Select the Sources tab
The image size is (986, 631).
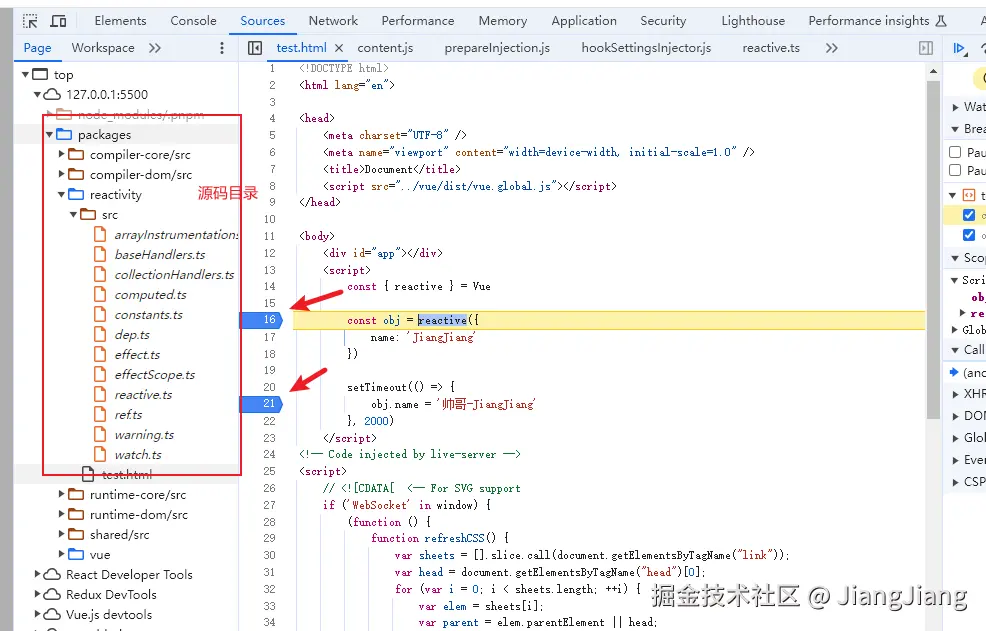tap(262, 21)
